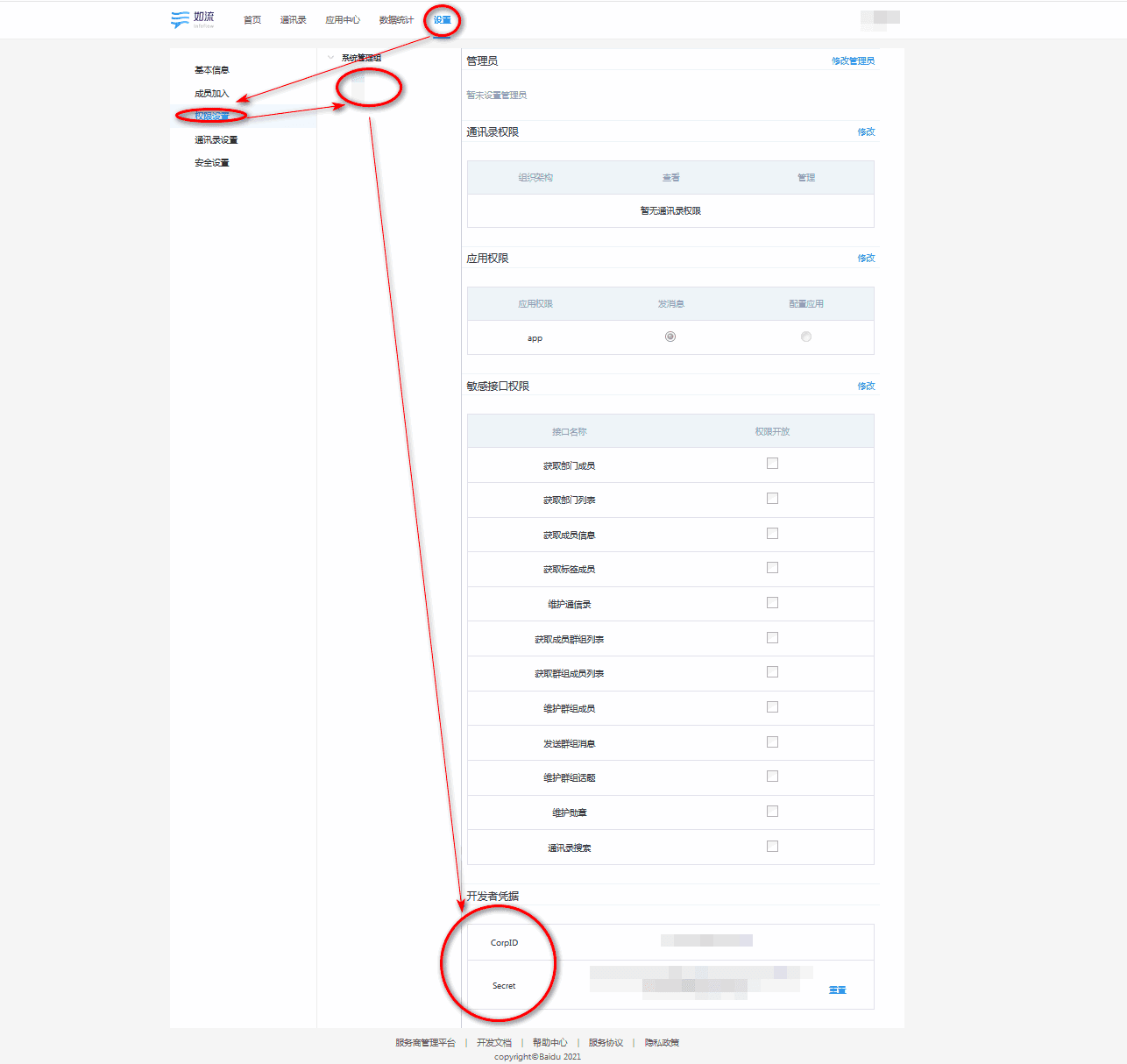This screenshot has width=1127, height=1064.
Task: Select the 设置 top navigation tab
Action: (x=443, y=20)
